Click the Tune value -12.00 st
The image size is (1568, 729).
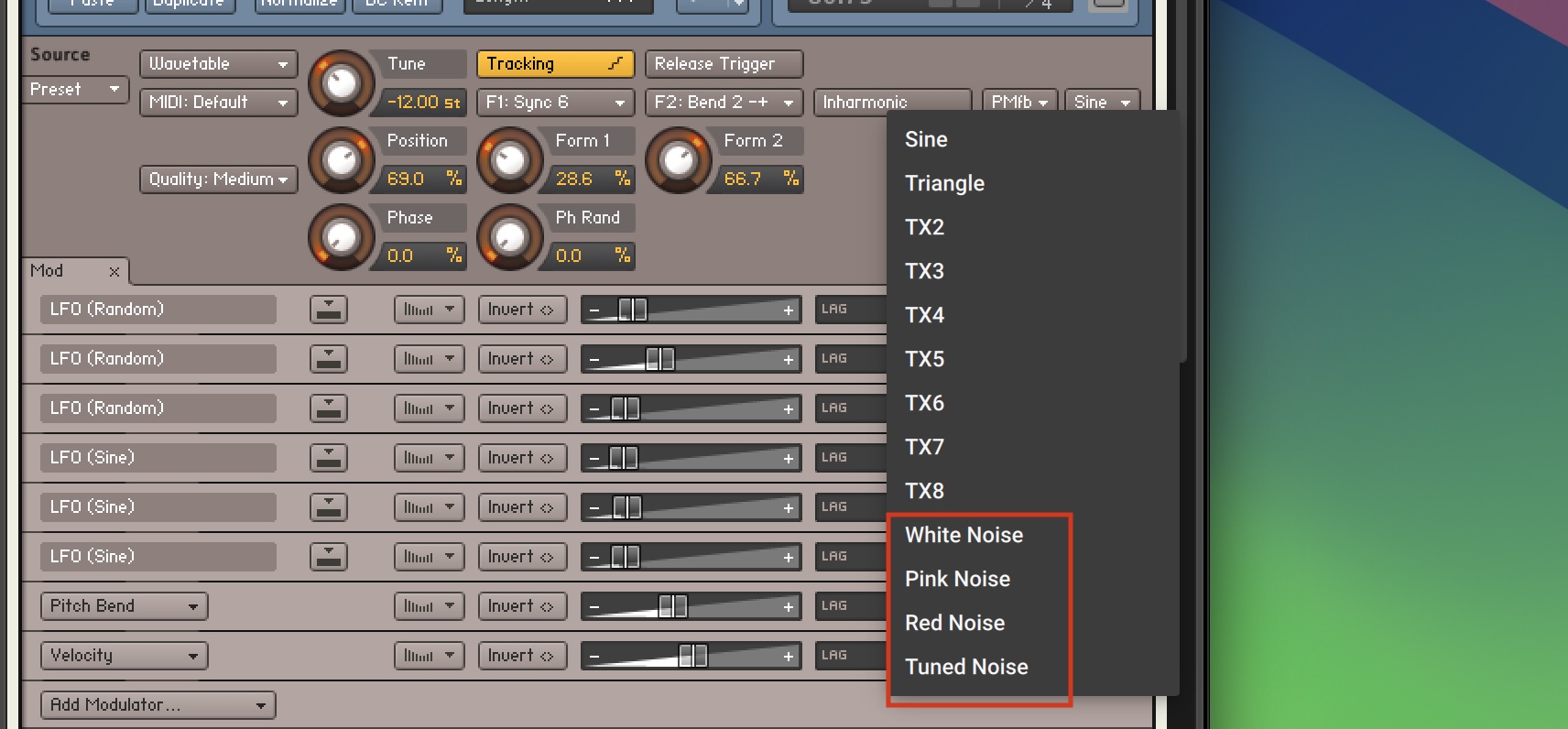pos(422,103)
